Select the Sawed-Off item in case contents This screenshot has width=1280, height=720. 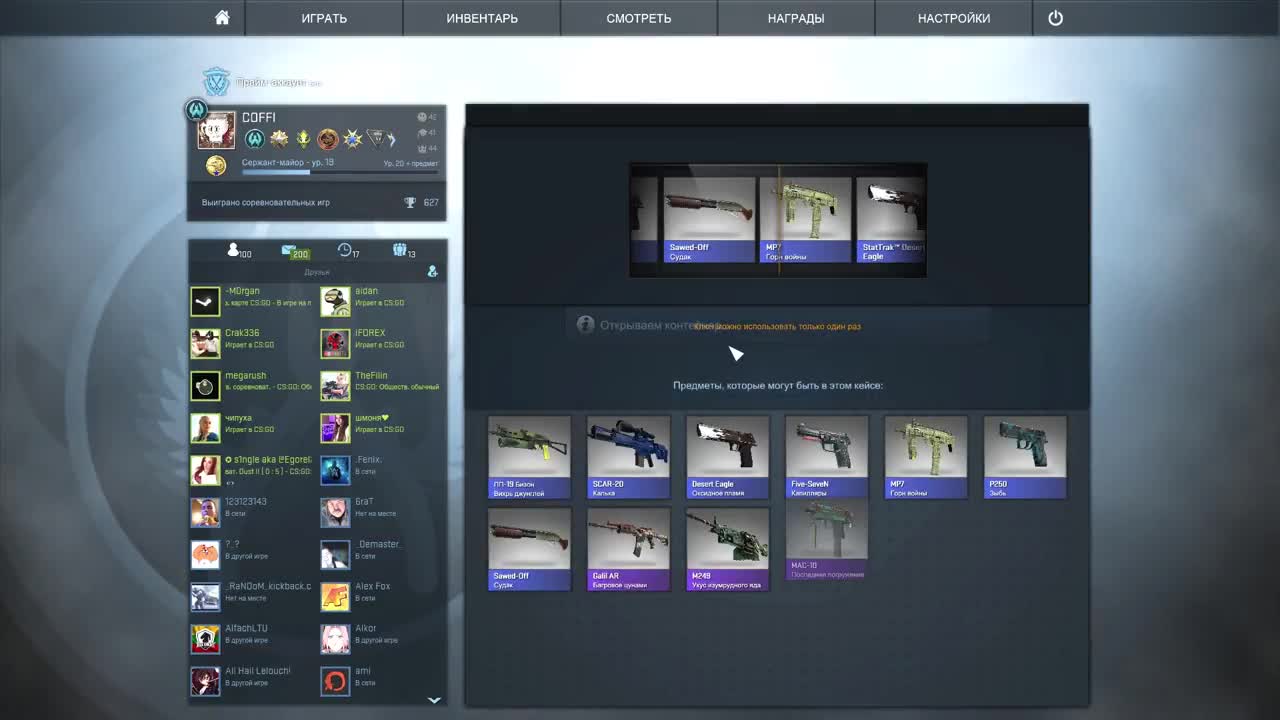[530, 549]
